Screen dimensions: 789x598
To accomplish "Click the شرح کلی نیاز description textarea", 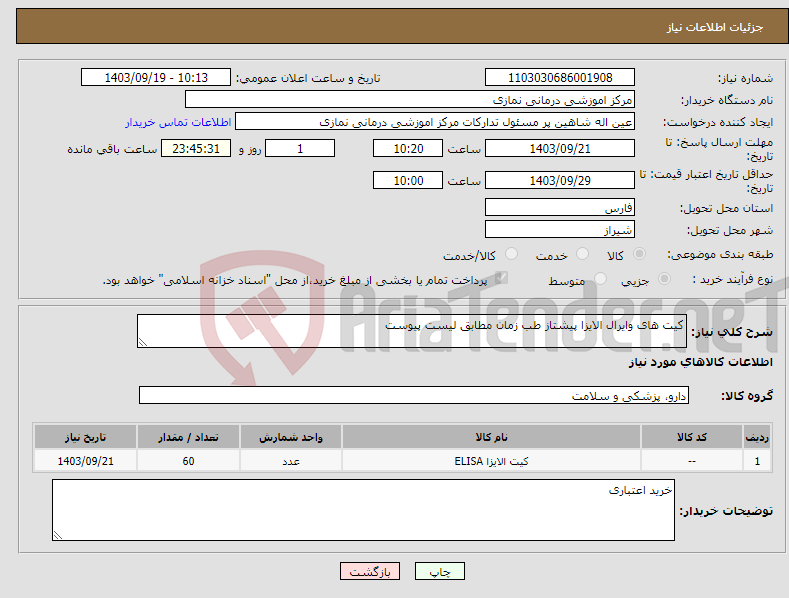I will (x=412, y=331).
